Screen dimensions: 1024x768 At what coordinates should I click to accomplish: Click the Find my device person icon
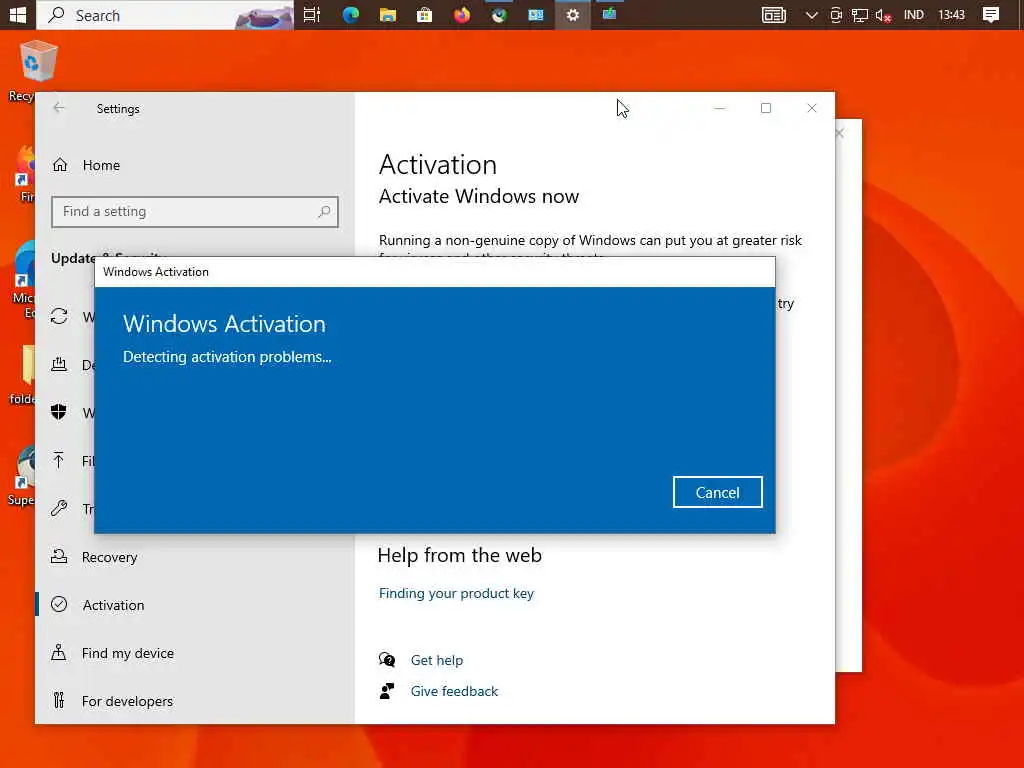[x=59, y=652]
